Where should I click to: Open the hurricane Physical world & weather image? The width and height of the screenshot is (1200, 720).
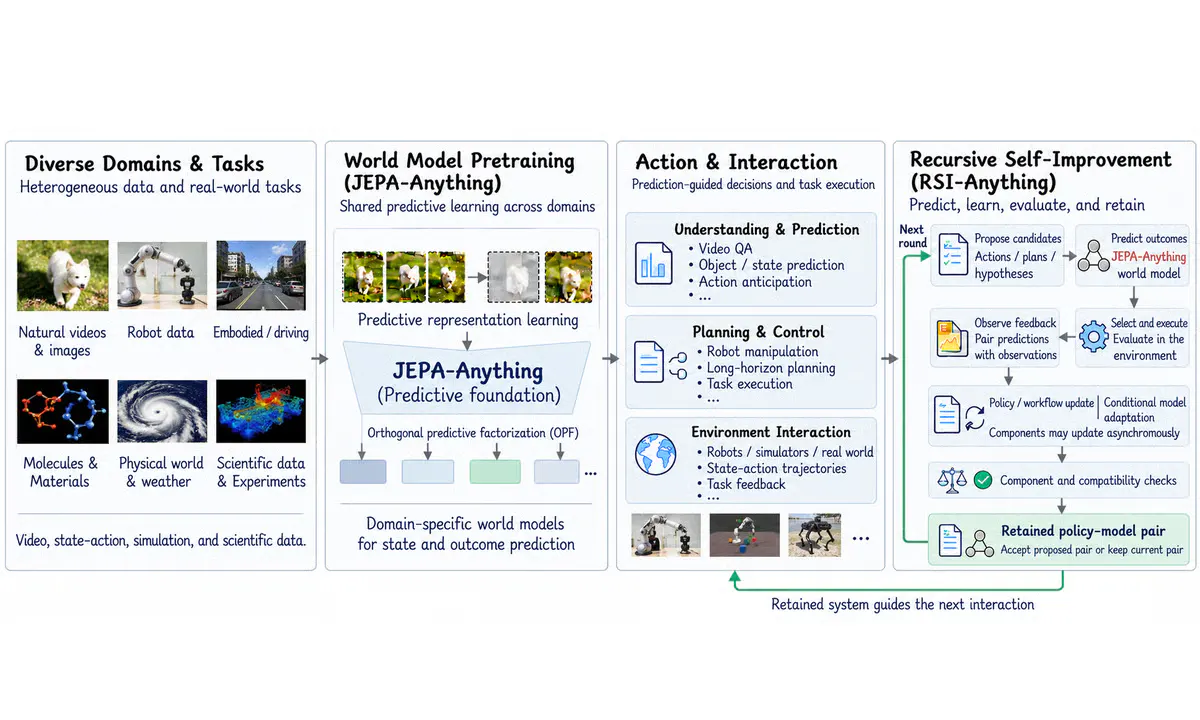(161, 412)
